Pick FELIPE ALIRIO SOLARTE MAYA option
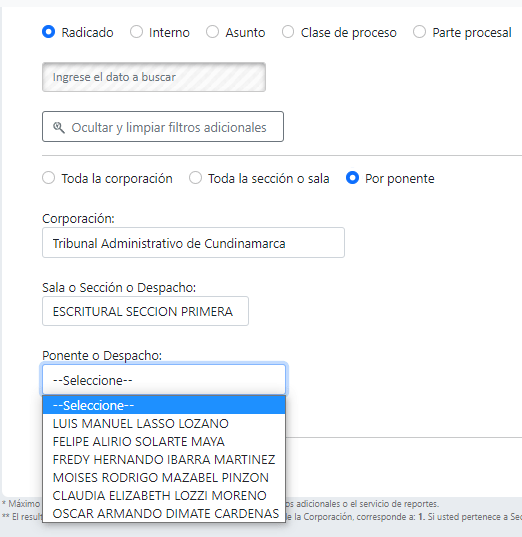Viewport: 522px width, 537px height. point(164,441)
